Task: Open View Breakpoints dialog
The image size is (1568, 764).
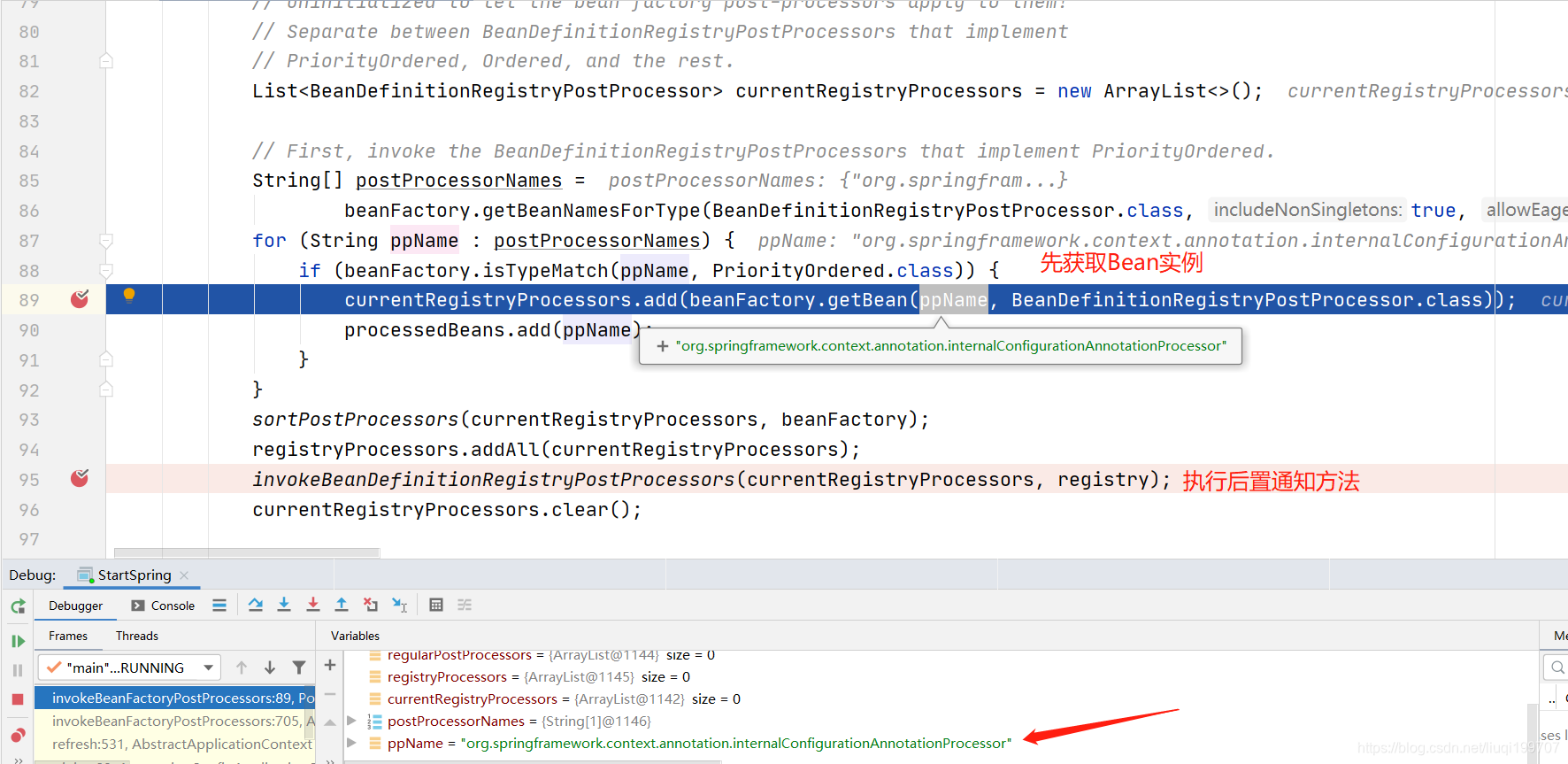Action: tap(18, 735)
